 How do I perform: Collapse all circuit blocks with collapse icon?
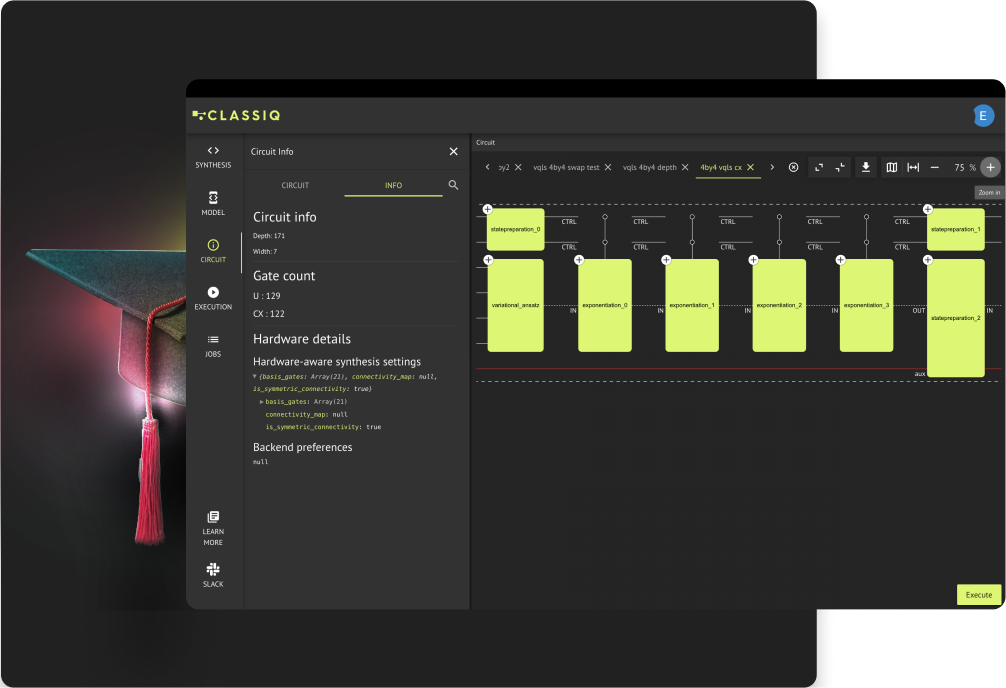point(840,167)
